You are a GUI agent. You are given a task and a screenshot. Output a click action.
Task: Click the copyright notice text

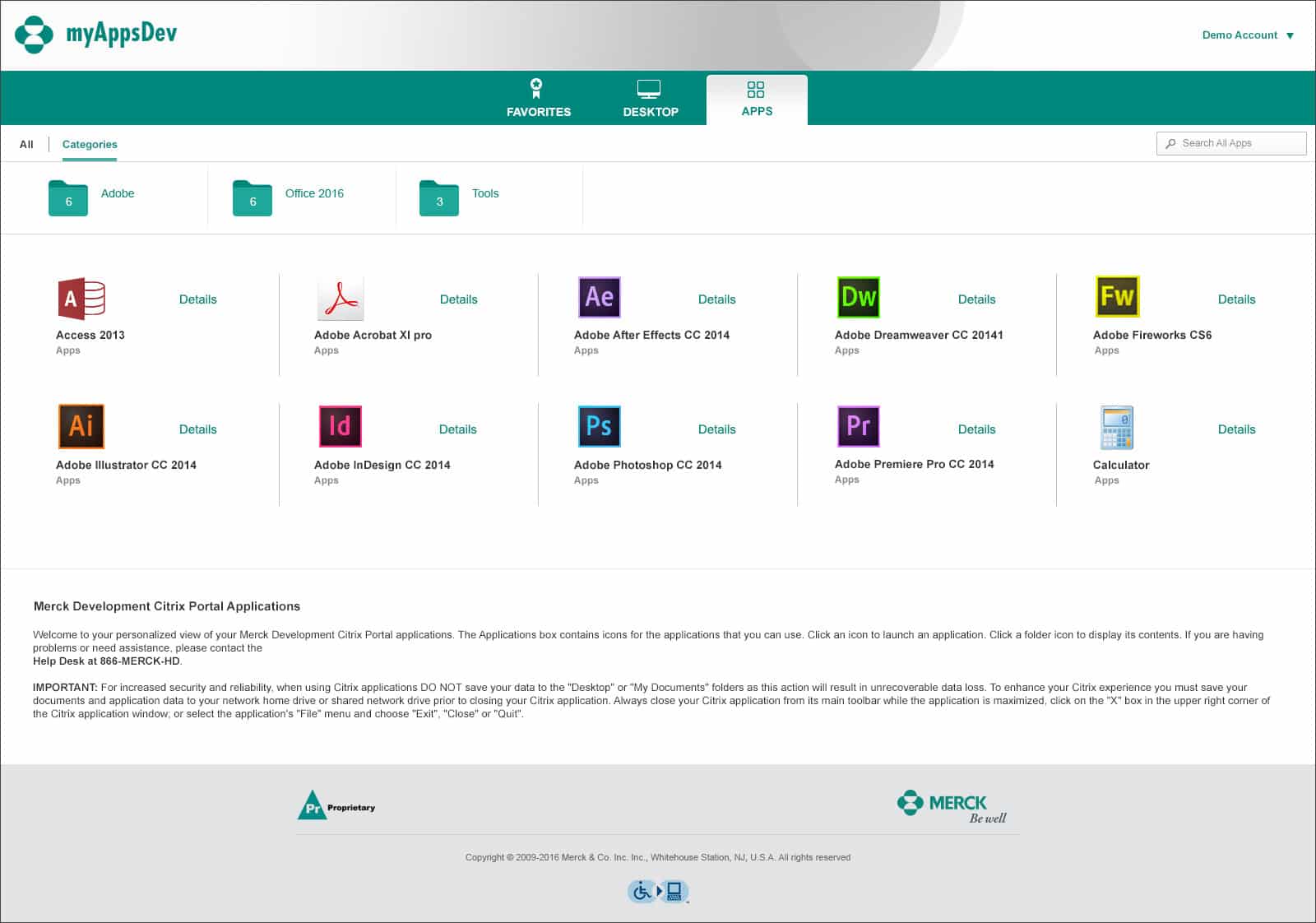point(657,857)
